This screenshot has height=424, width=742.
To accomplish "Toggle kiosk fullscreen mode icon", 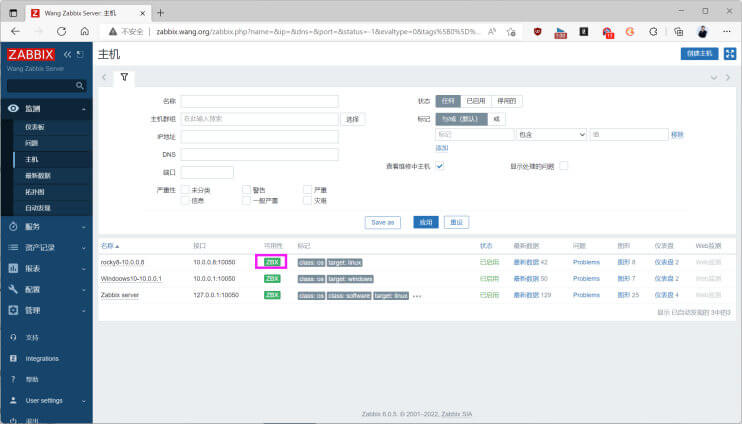I will [730, 54].
